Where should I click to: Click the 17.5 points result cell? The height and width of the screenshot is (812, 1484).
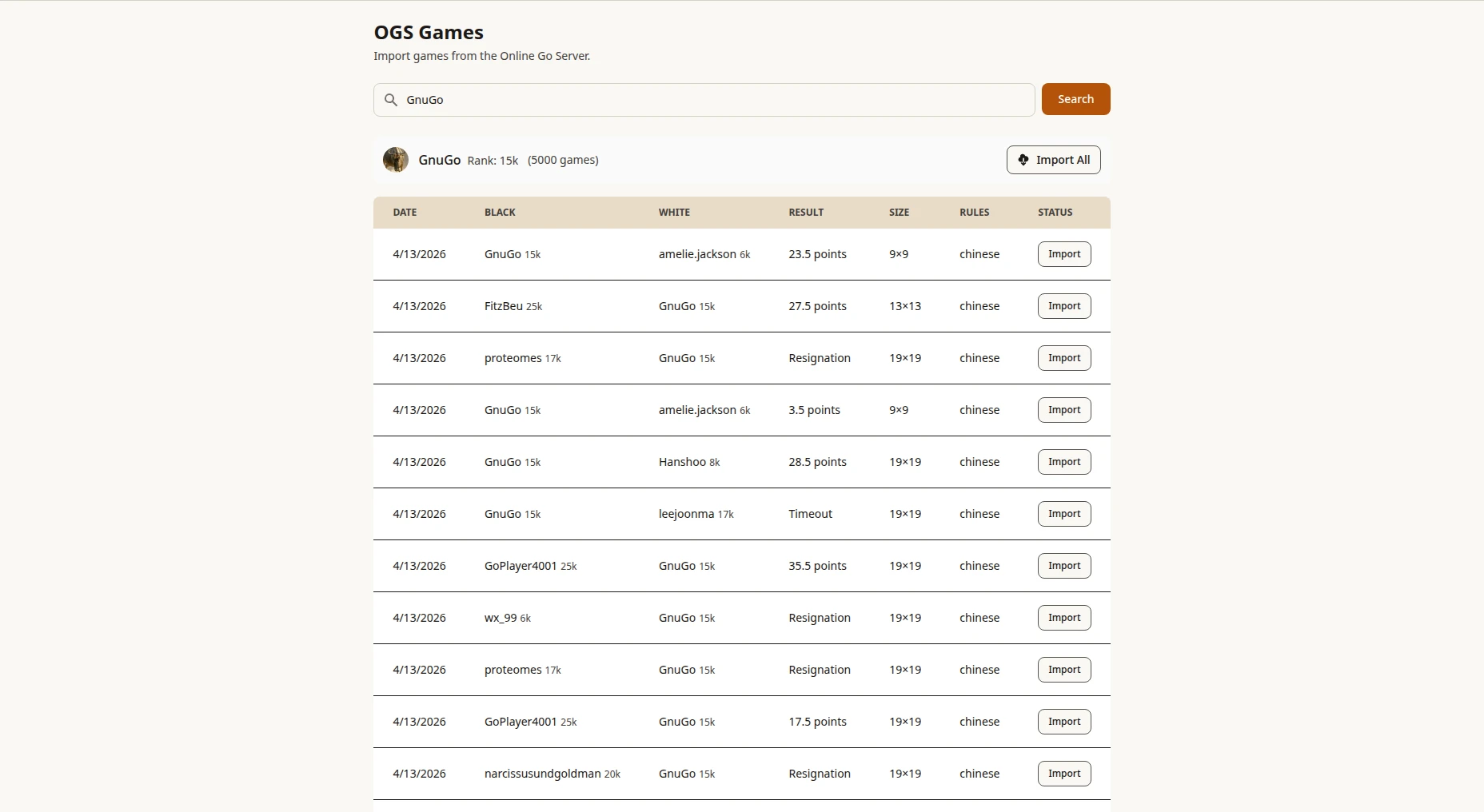click(x=817, y=722)
